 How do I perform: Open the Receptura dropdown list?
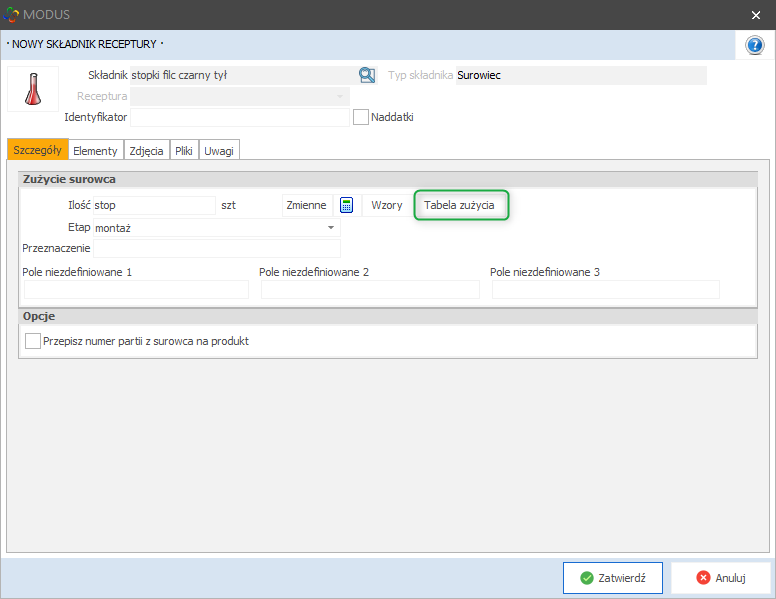click(x=341, y=97)
